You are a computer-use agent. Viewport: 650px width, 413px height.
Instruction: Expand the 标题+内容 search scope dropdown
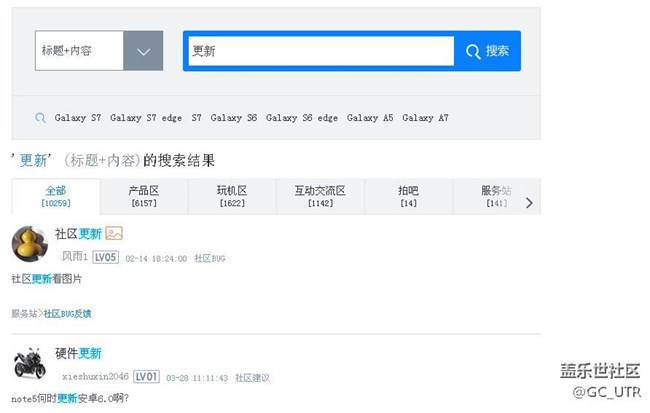(x=143, y=51)
